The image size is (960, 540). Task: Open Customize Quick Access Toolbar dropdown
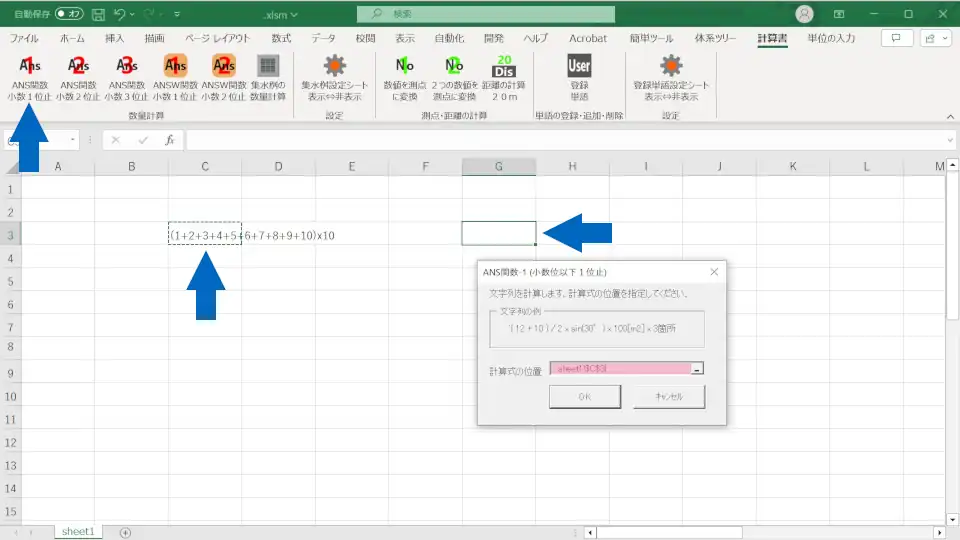pos(177,14)
